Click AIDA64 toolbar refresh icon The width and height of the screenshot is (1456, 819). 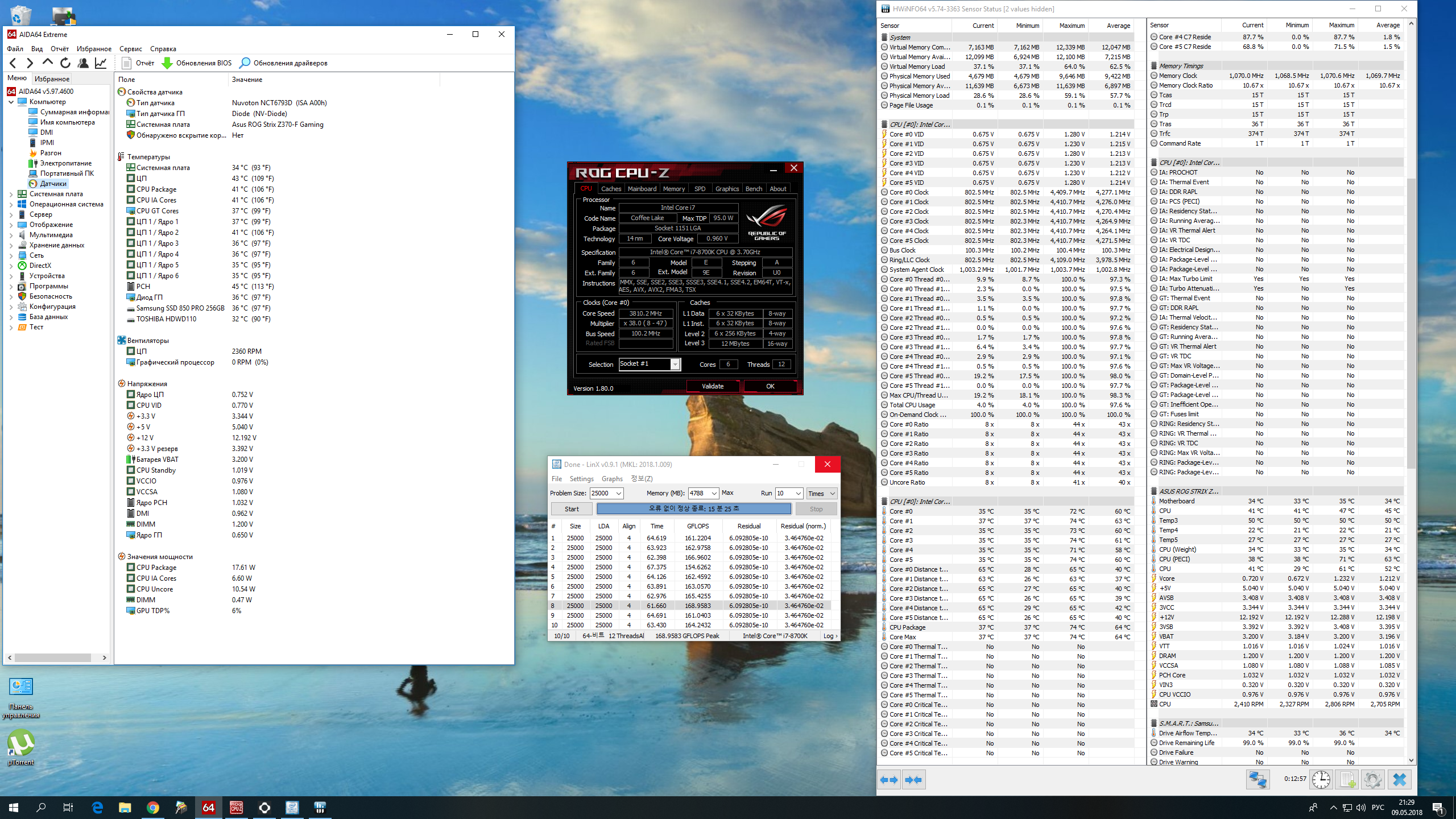[x=65, y=63]
